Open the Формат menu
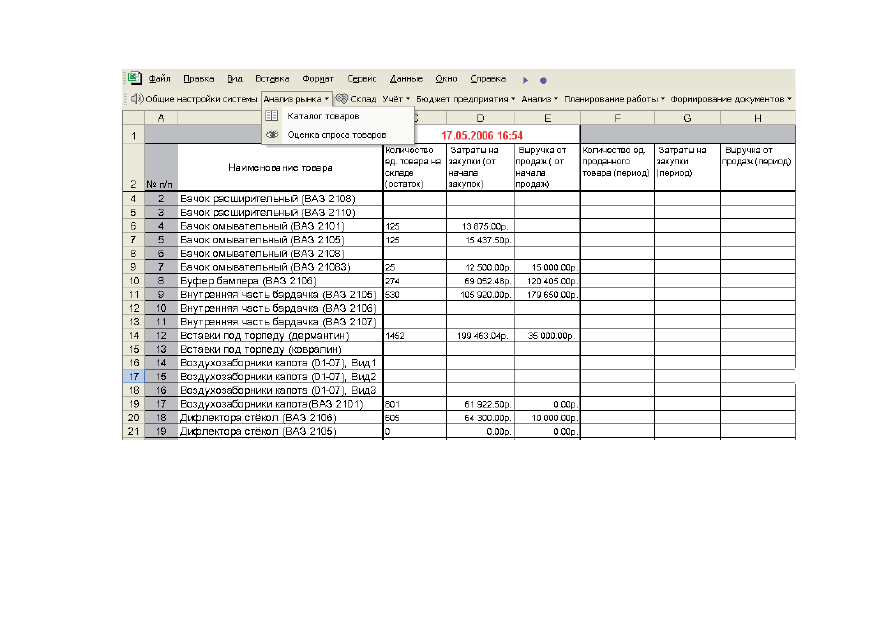This screenshot has width=893, height=629. point(318,79)
